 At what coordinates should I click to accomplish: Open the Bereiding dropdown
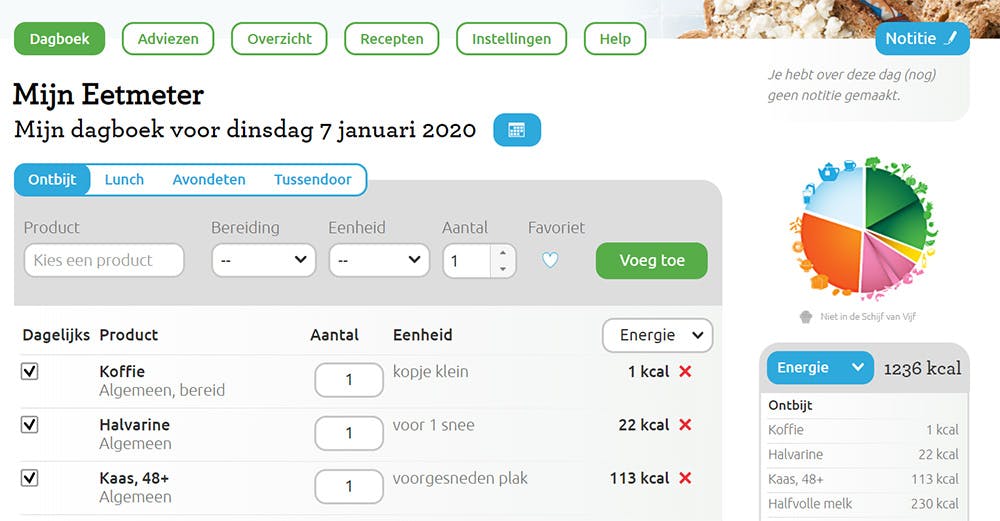point(263,260)
